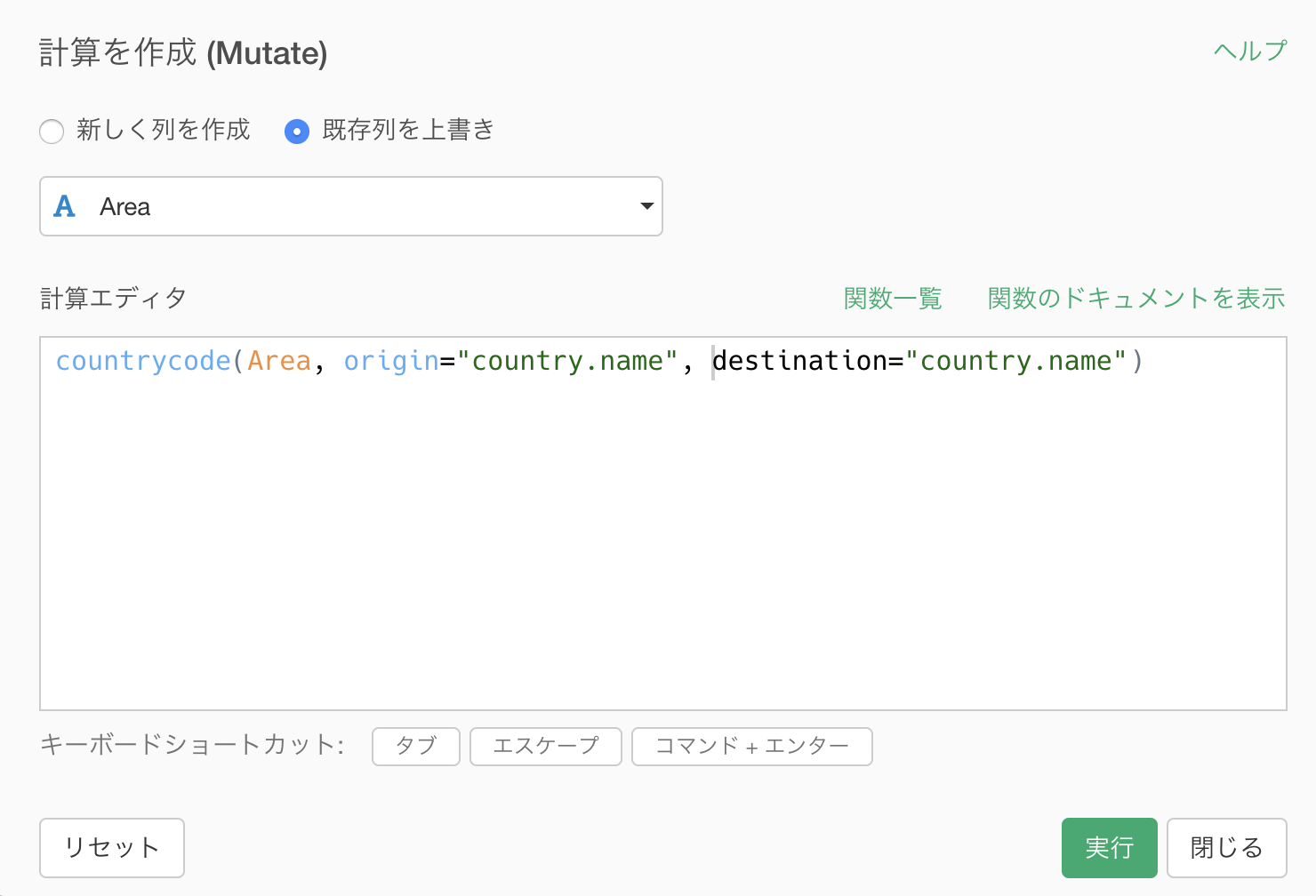1316x896 pixels.
Task: Open the Area column dropdown
Action: point(351,206)
